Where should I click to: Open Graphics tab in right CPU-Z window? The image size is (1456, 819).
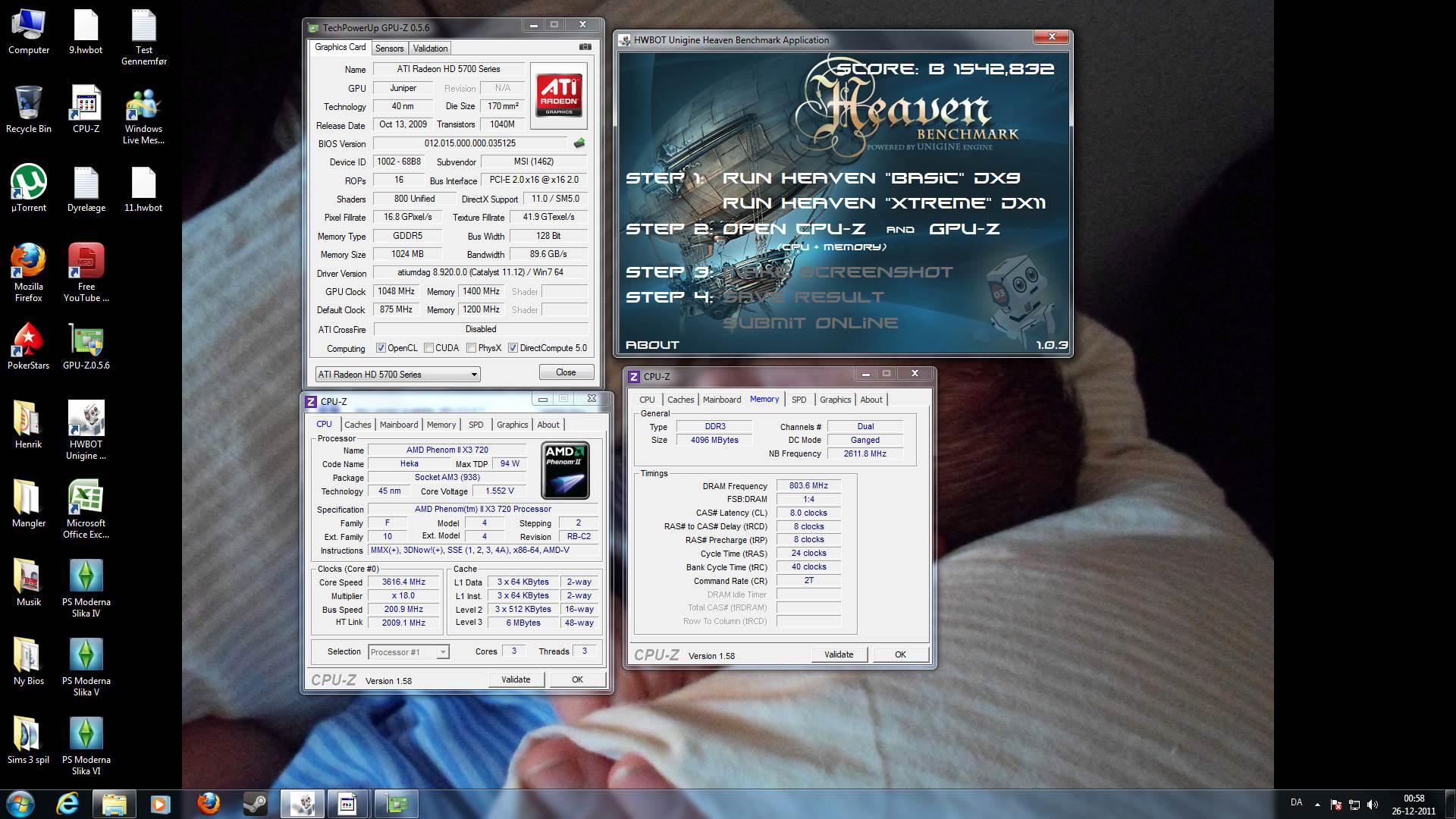coord(835,400)
